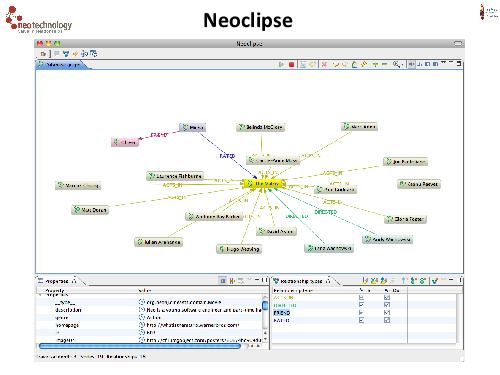The image size is (500, 375).
Task: Start the database with the green play icon
Action: click(281, 64)
